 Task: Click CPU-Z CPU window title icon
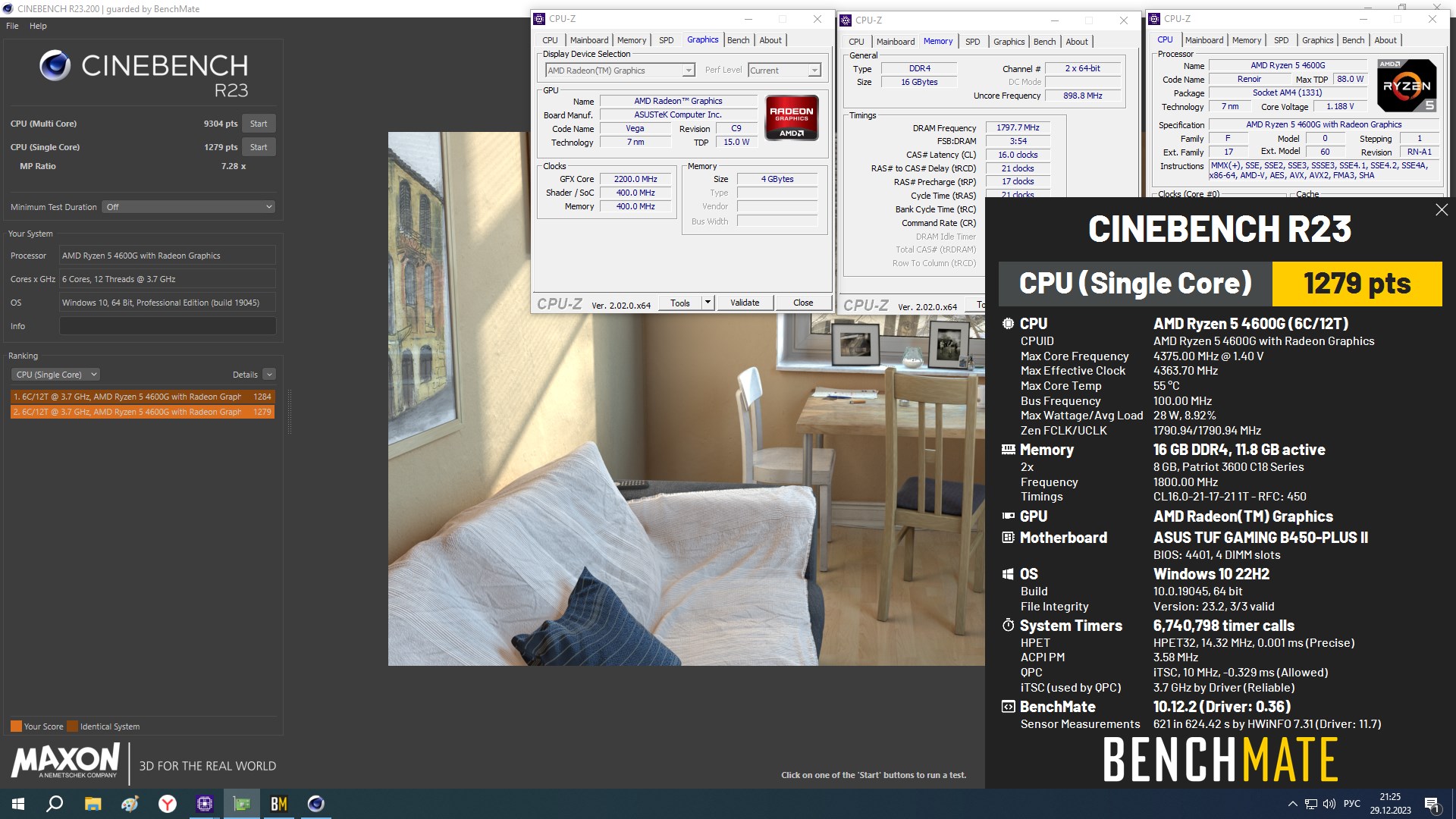1154,19
